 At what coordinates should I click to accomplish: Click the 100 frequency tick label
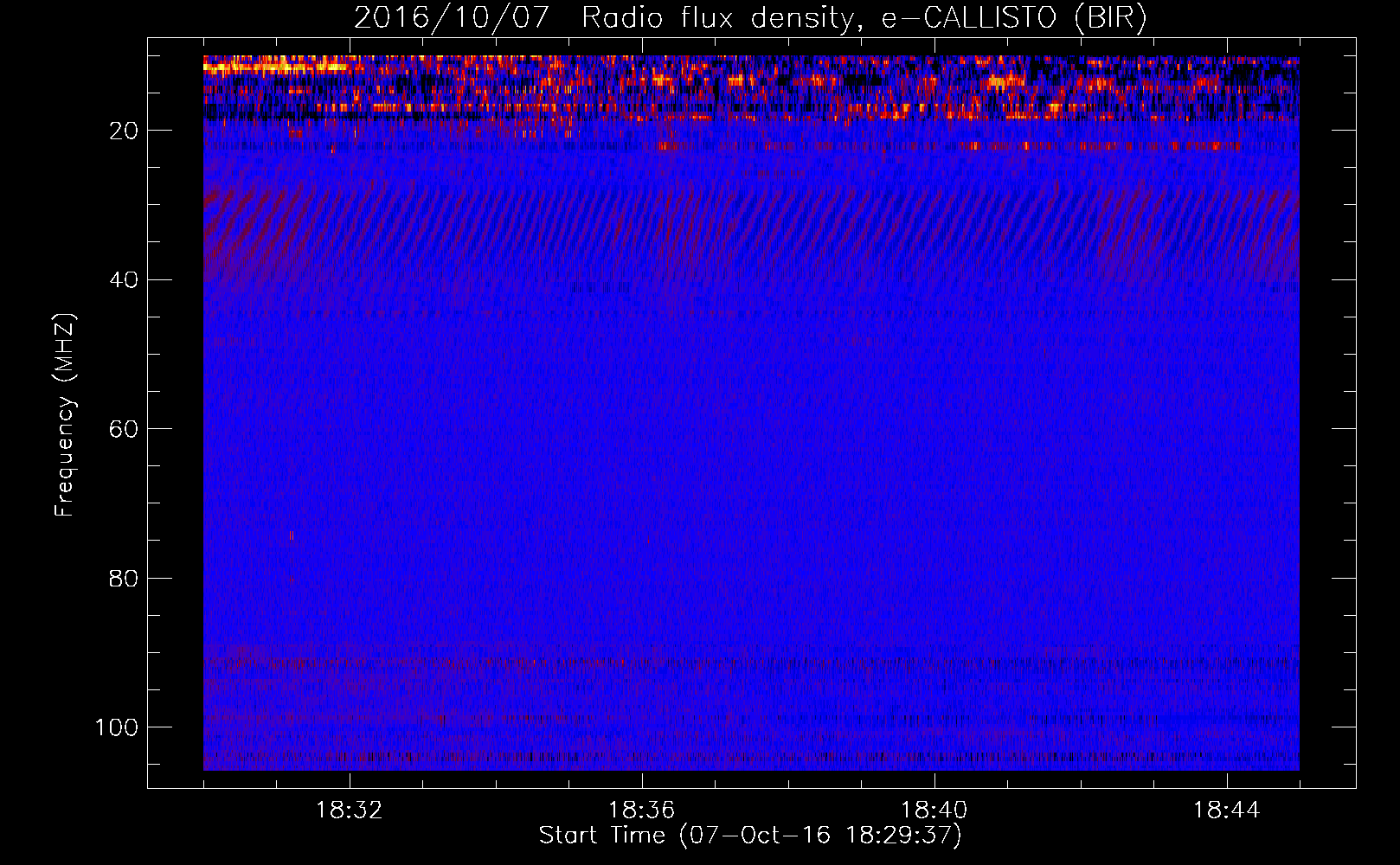(x=117, y=727)
